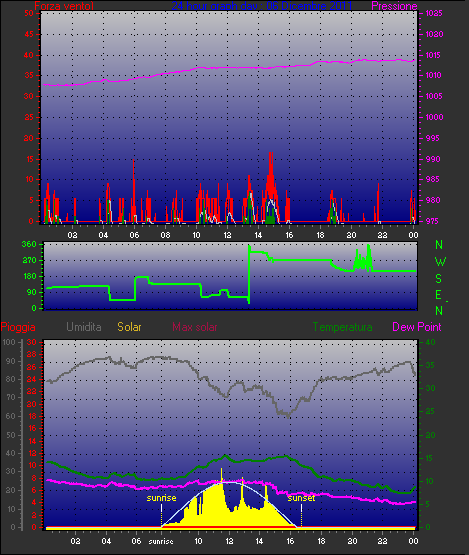Click the W compass direction label

[x=440, y=262]
